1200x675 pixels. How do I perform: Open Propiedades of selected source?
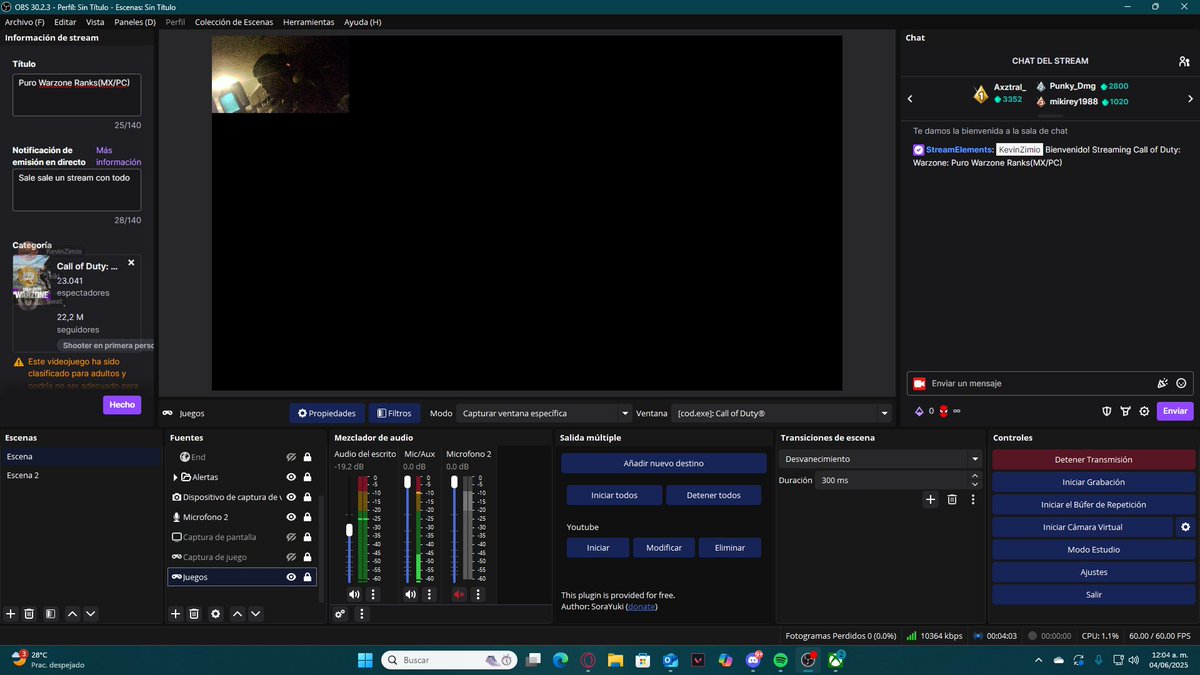pos(327,413)
